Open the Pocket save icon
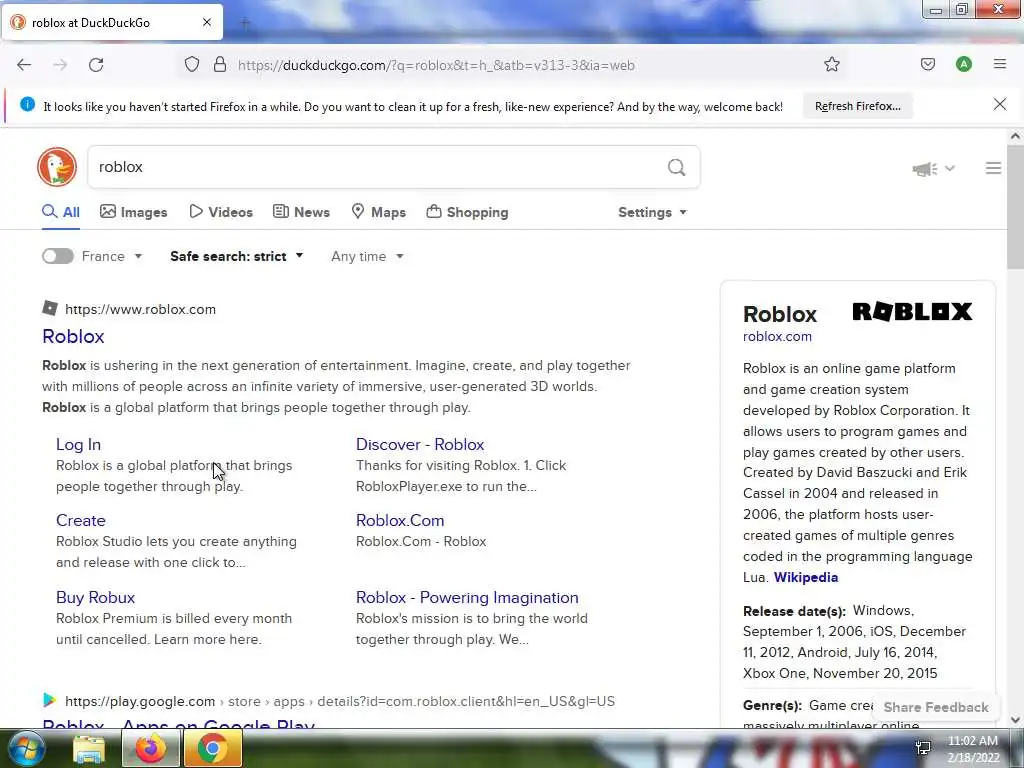Viewport: 1024px width, 768px height. click(927, 64)
